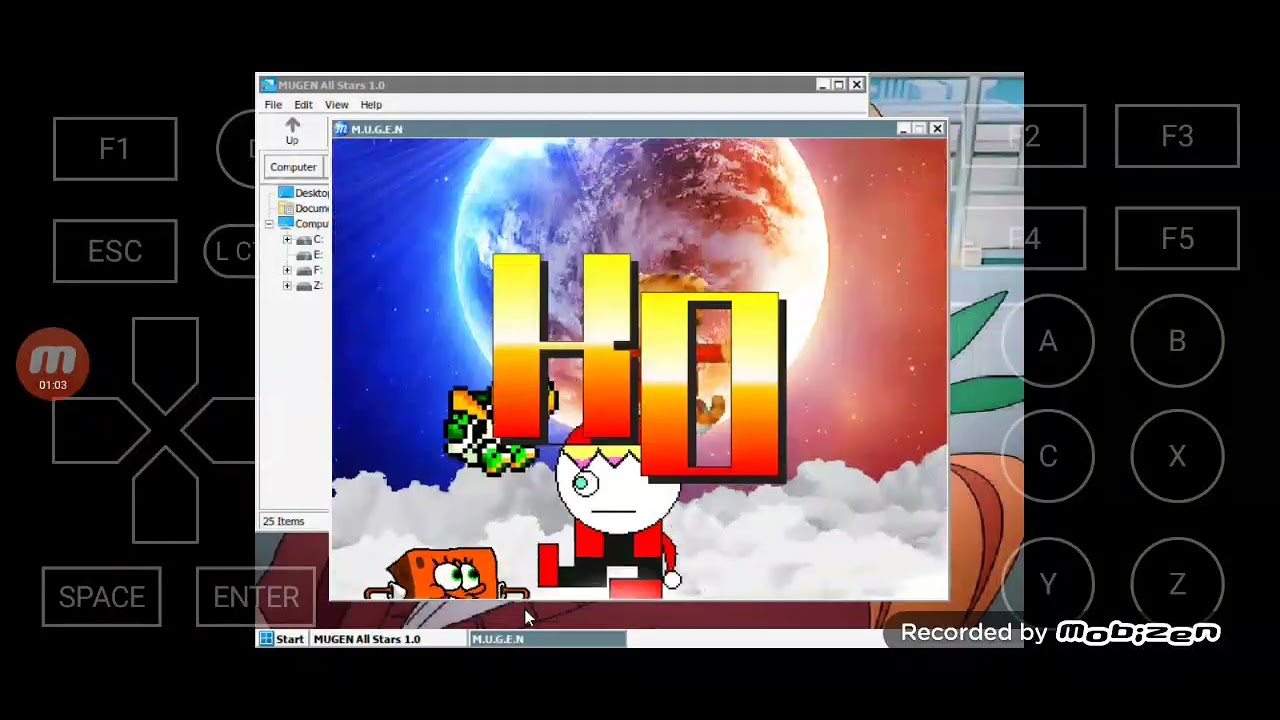Screen dimensions: 1280x720
Task: Tap the F1 overlay key
Action: [x=115, y=149]
